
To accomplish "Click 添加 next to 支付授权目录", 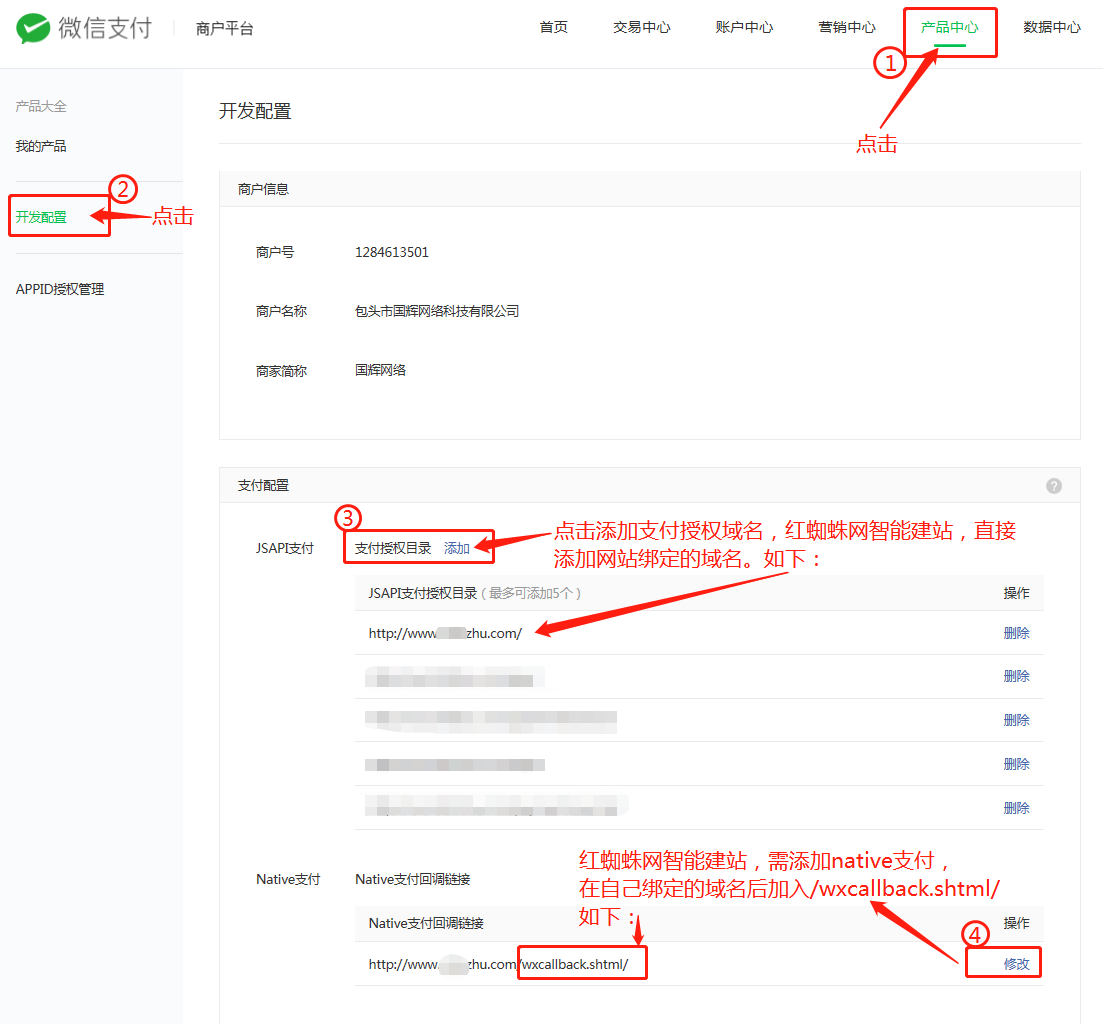I will coord(457,549).
